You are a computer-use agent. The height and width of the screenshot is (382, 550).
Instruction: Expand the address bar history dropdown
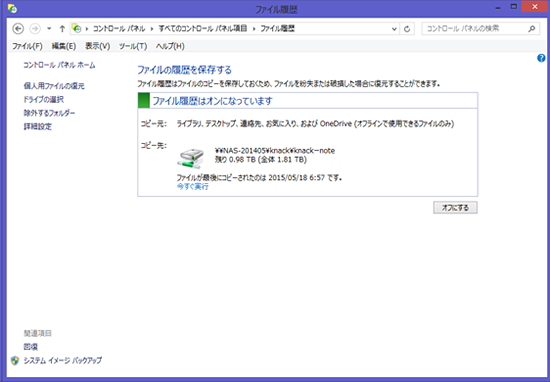point(394,29)
